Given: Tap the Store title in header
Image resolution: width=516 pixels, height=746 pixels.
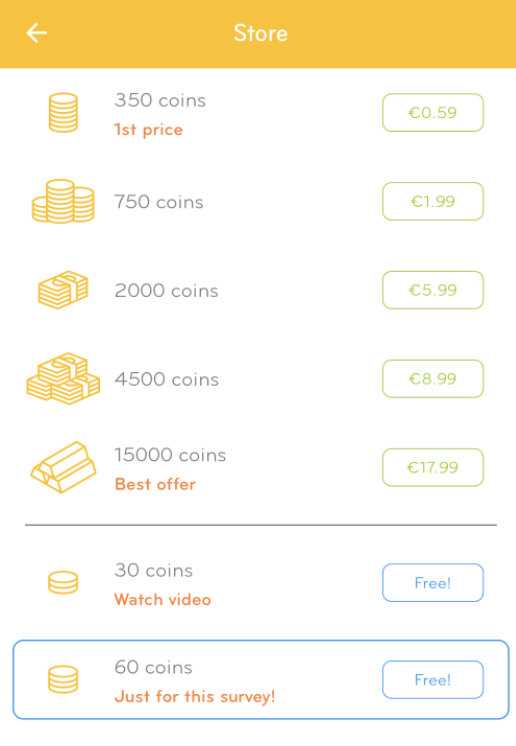Looking at the screenshot, I should point(261,33).
